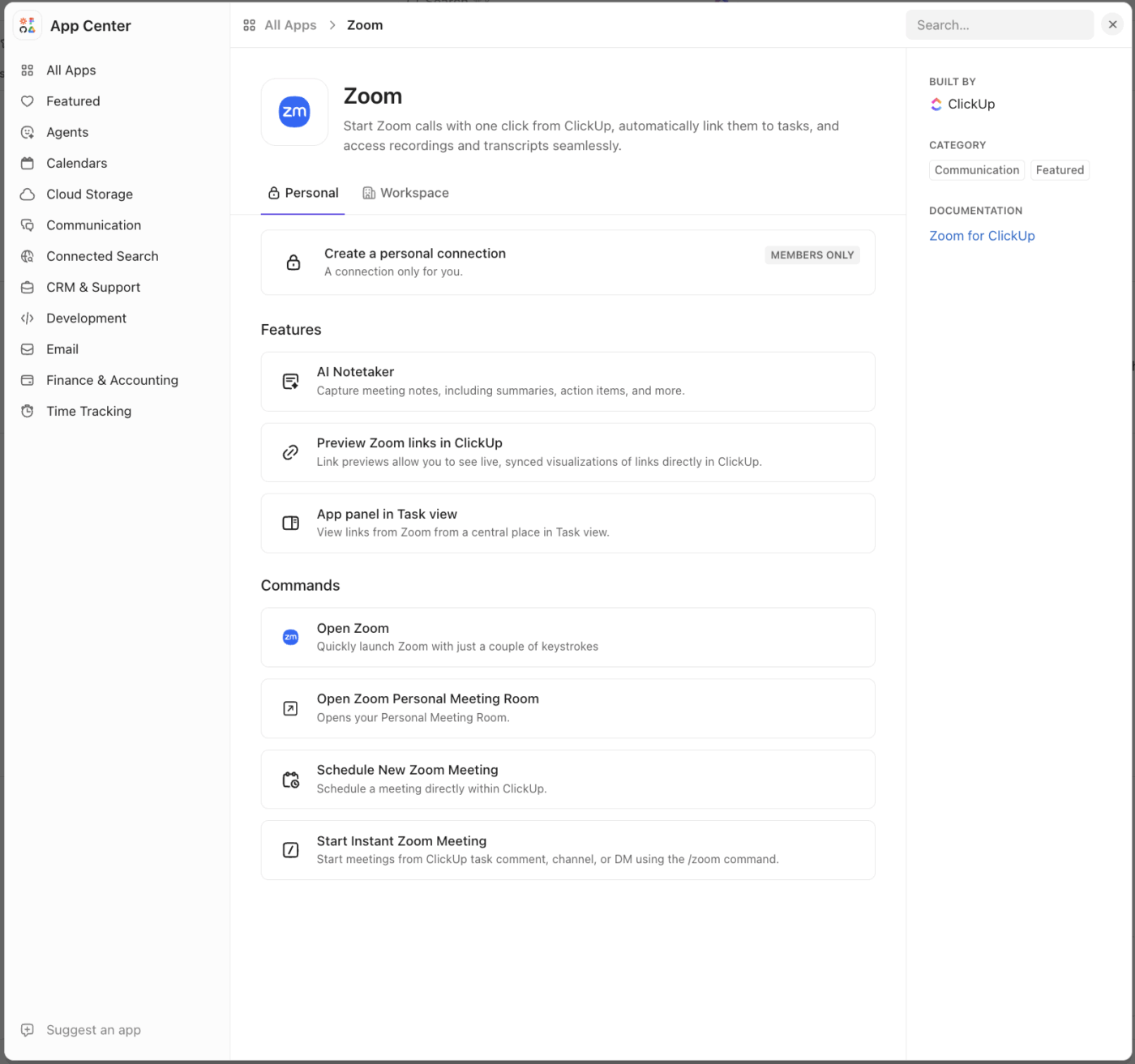The image size is (1135, 1064).
Task: Select the Development category icon
Action: tap(28, 318)
